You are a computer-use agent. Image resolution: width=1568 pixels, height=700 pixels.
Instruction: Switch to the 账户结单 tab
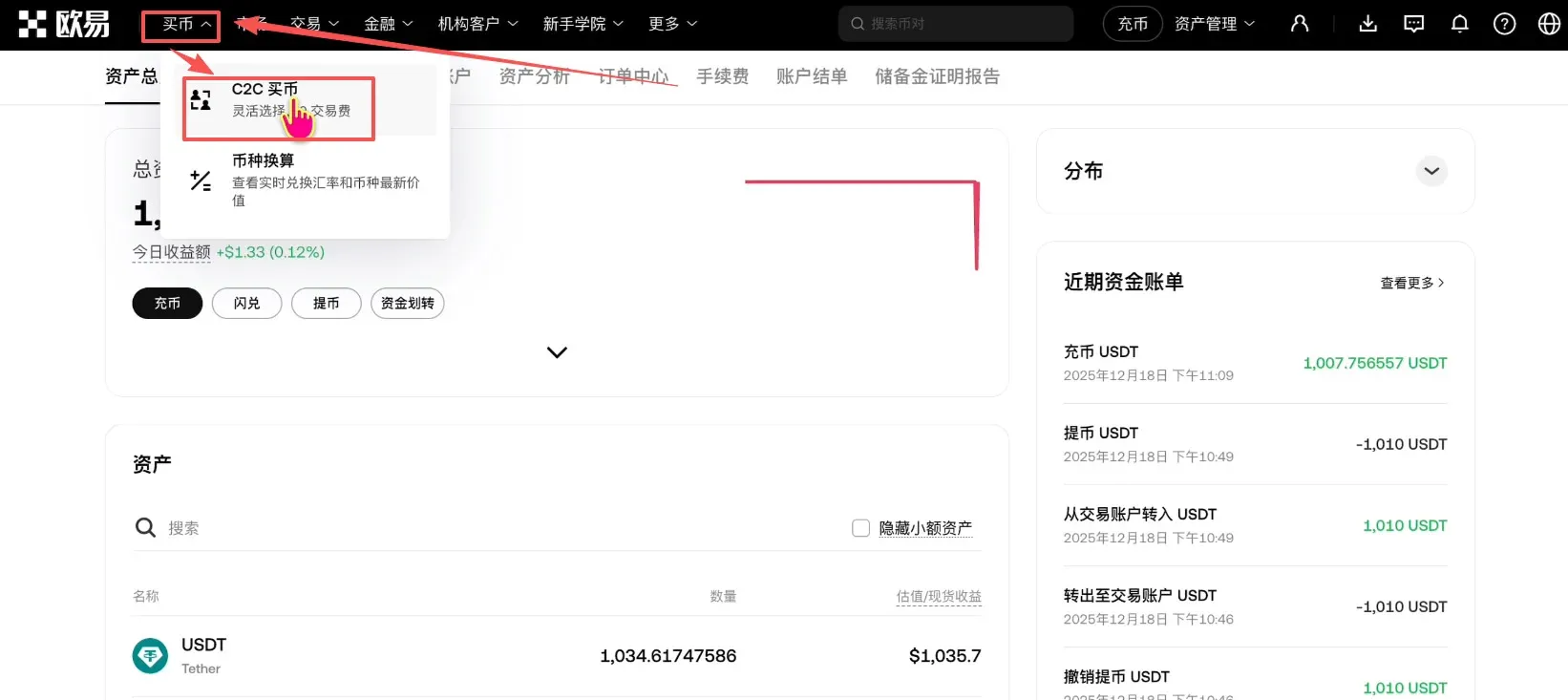(x=812, y=76)
